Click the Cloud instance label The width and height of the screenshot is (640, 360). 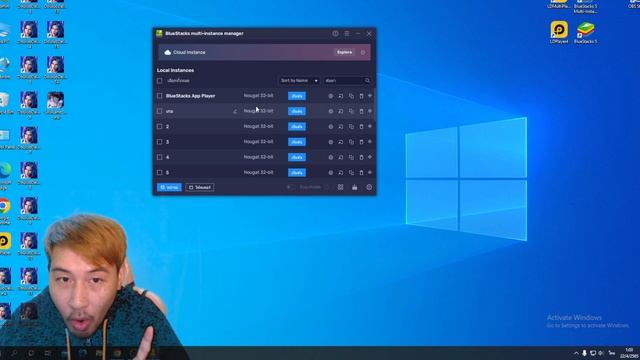(x=189, y=52)
